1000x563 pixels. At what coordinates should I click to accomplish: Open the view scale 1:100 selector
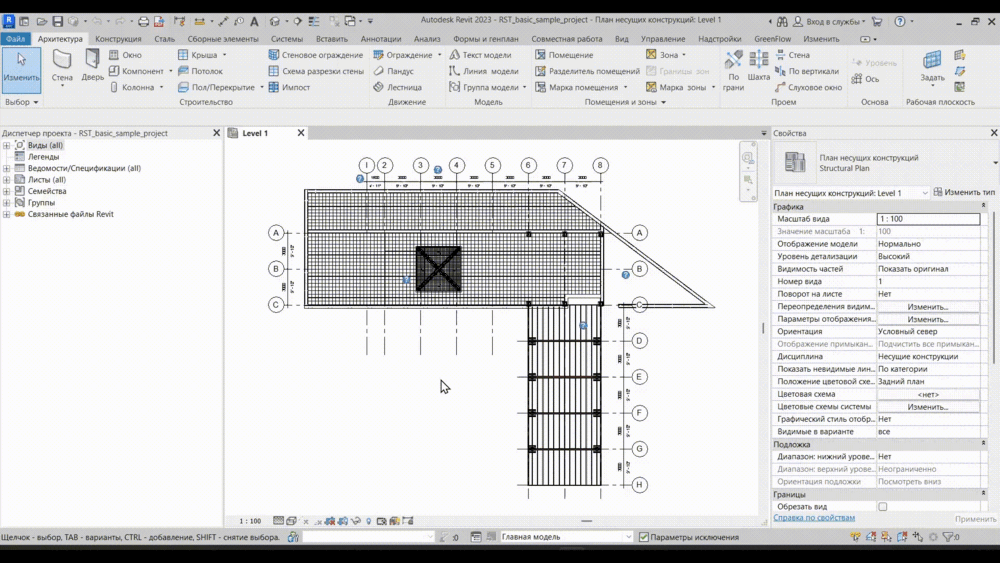pos(250,521)
